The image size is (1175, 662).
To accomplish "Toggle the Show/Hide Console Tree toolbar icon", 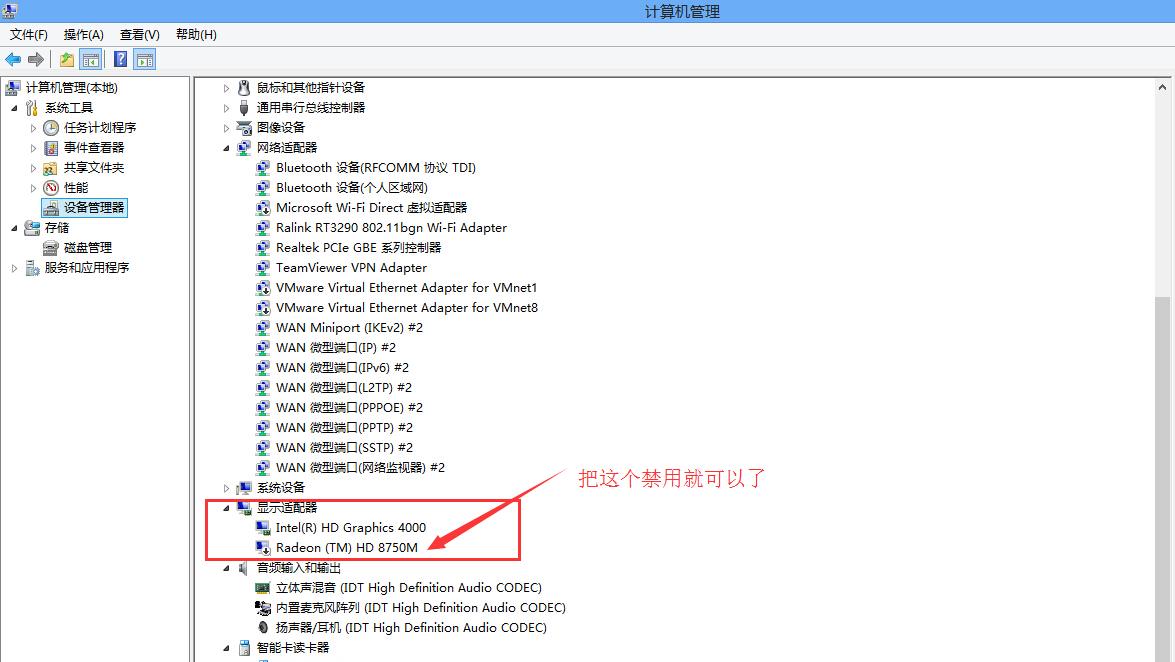I will [x=91, y=59].
